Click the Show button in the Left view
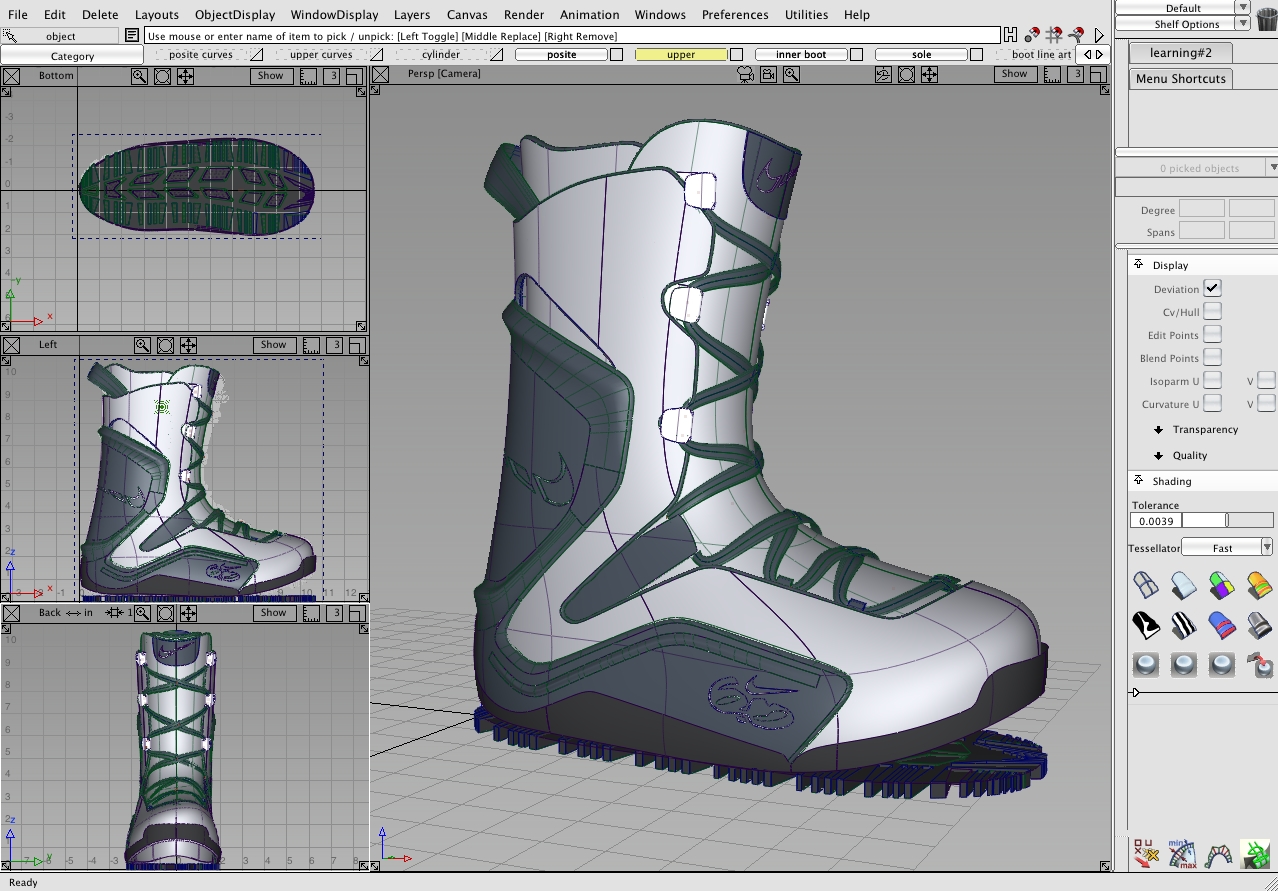Viewport: 1278px width, 891px height. 272,343
